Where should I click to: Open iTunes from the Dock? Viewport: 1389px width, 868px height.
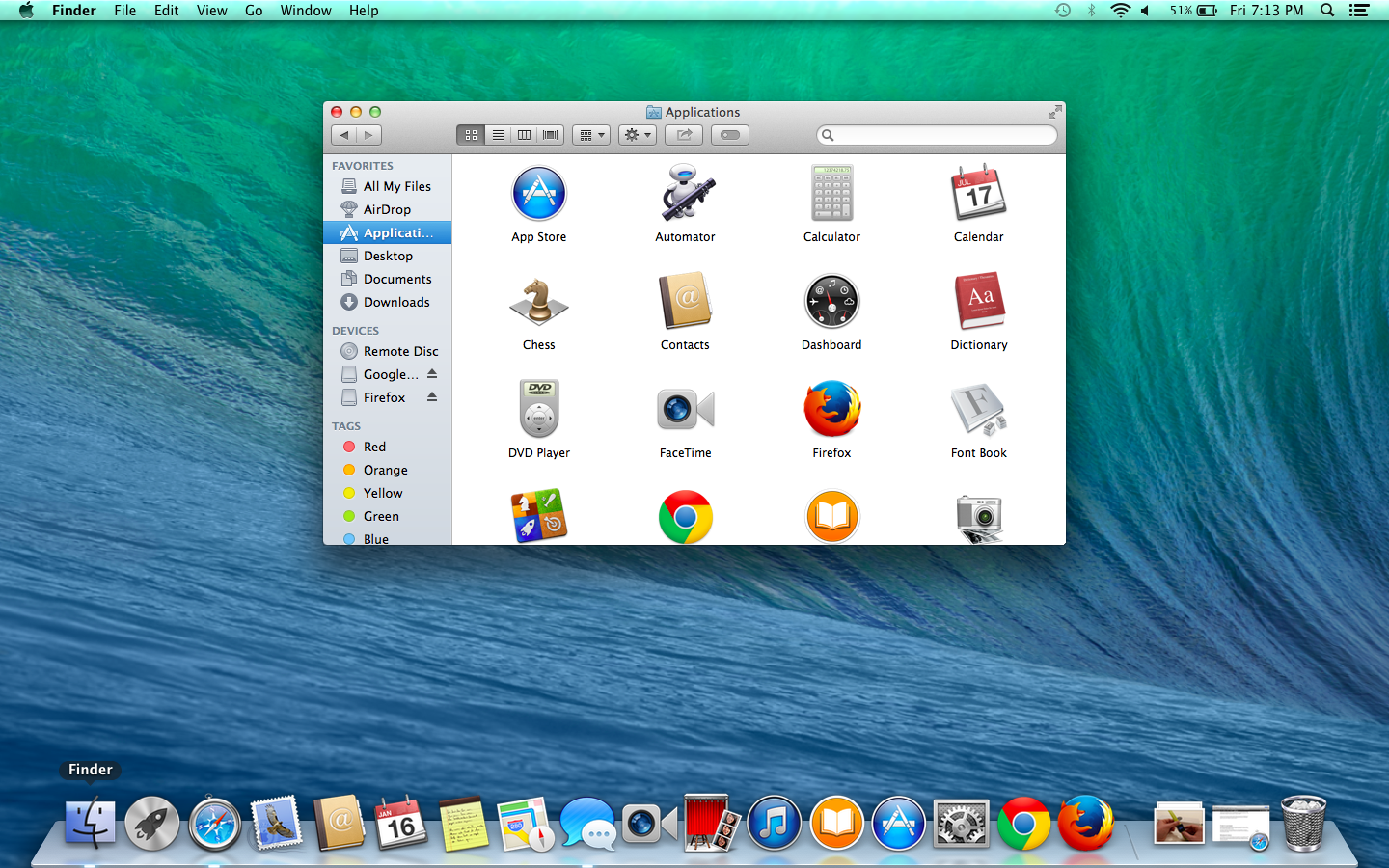(x=774, y=824)
